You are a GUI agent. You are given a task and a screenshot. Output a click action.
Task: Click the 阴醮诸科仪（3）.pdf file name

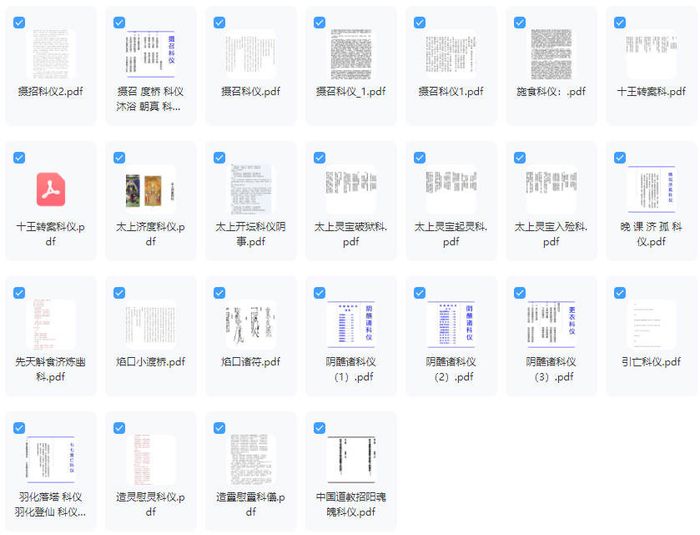pos(550,369)
